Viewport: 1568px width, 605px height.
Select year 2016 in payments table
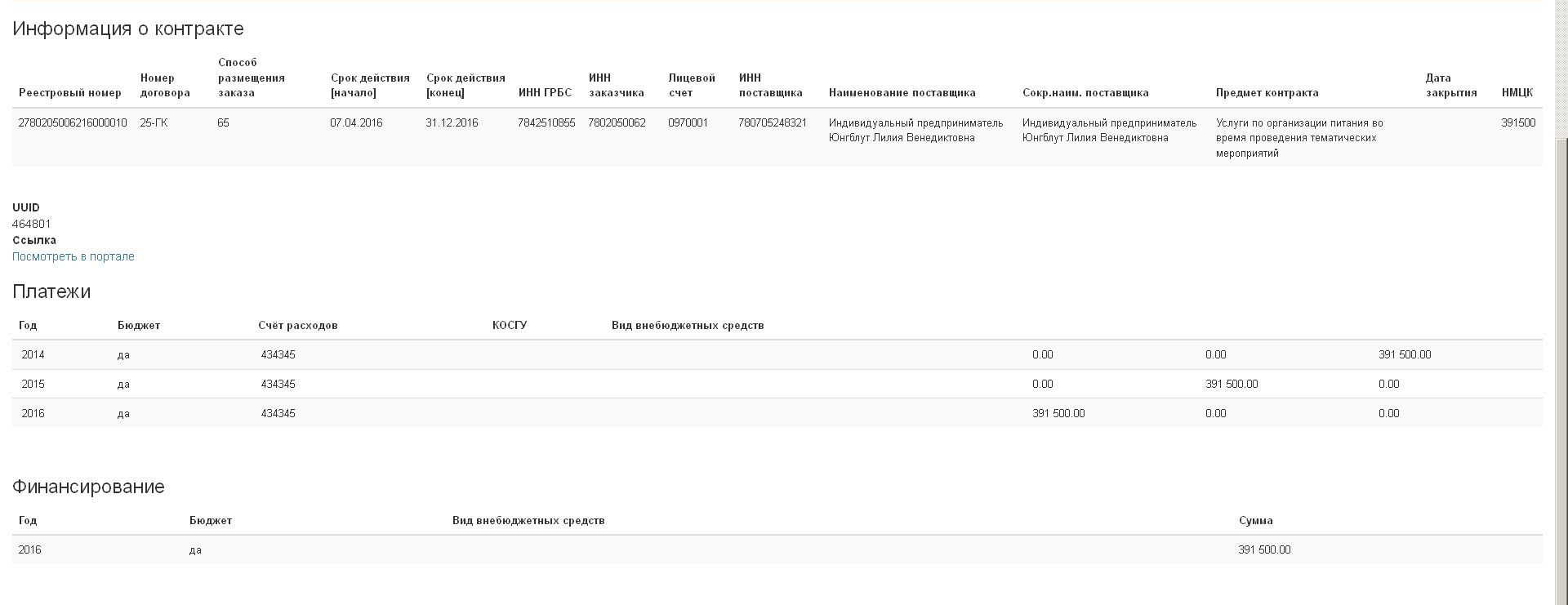33,413
